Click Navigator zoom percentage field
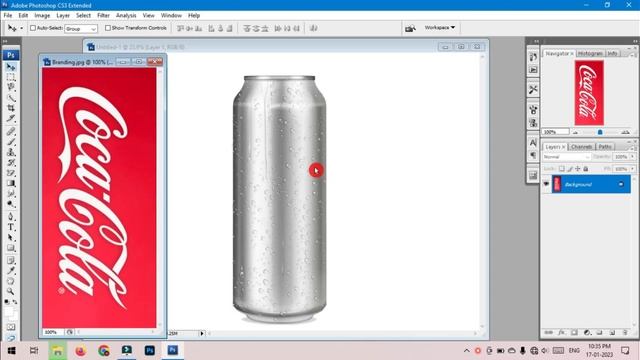 [x=556, y=132]
